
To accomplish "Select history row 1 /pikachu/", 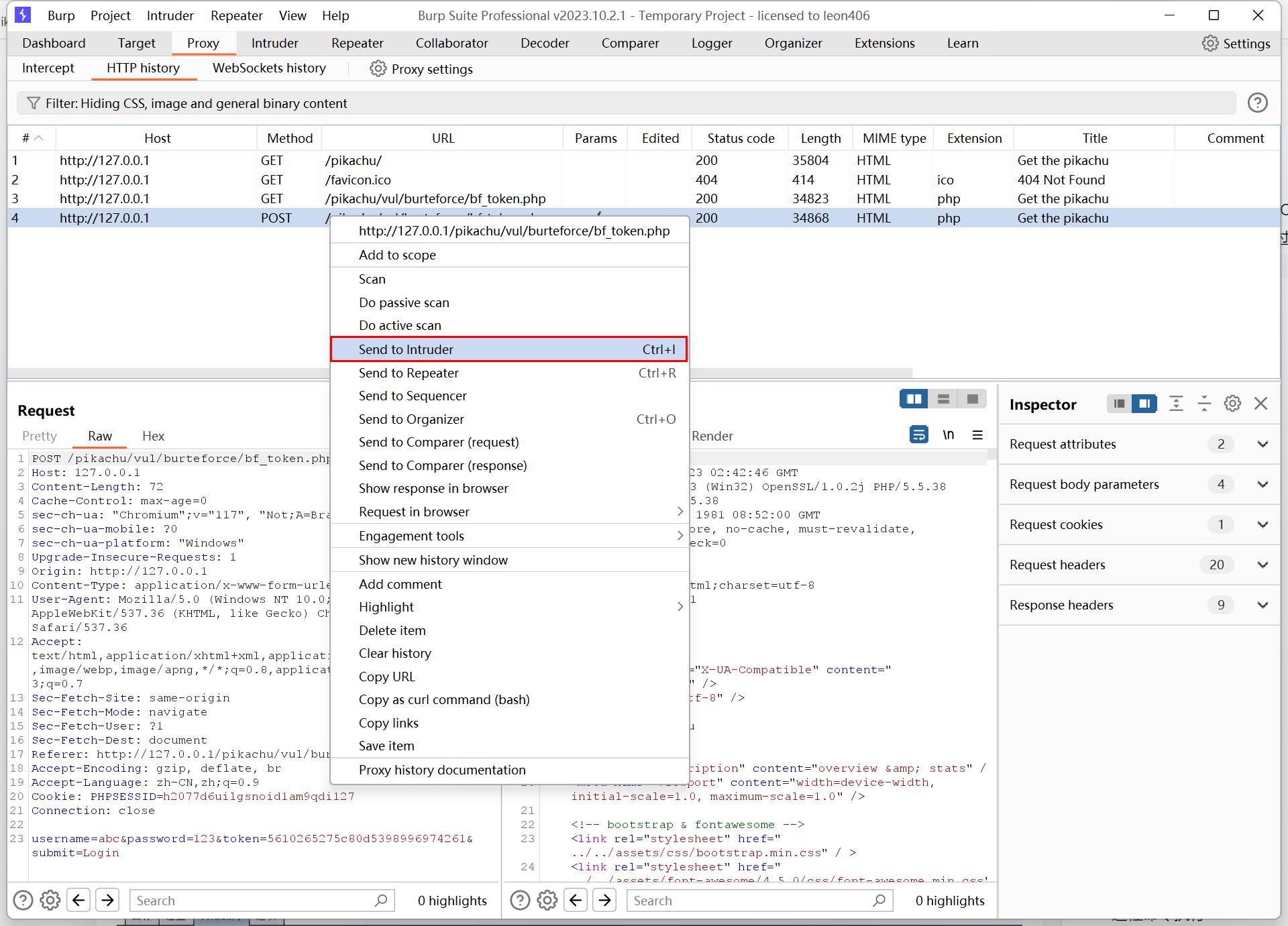I will [644, 160].
